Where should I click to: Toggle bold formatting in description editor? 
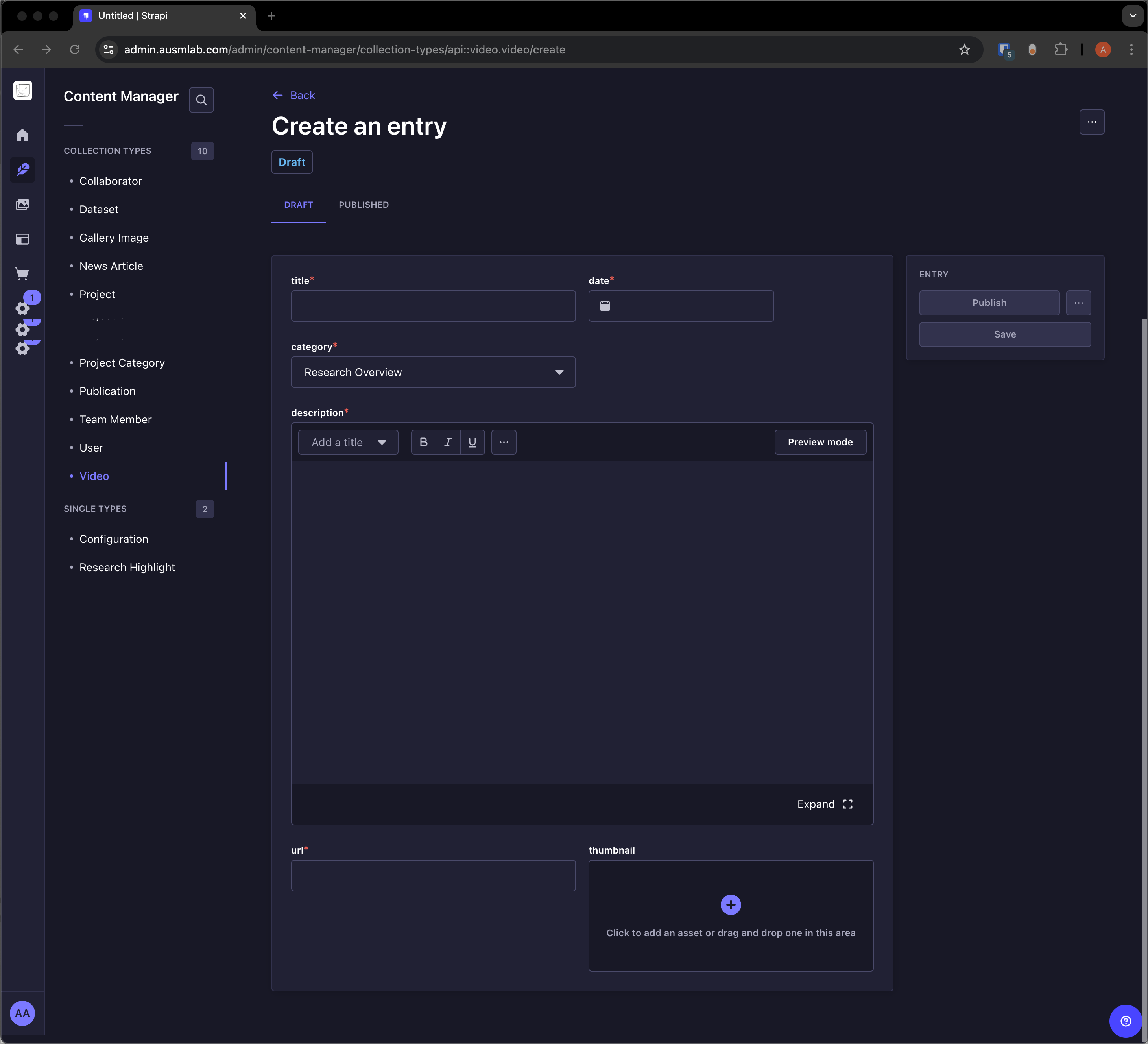pos(423,442)
